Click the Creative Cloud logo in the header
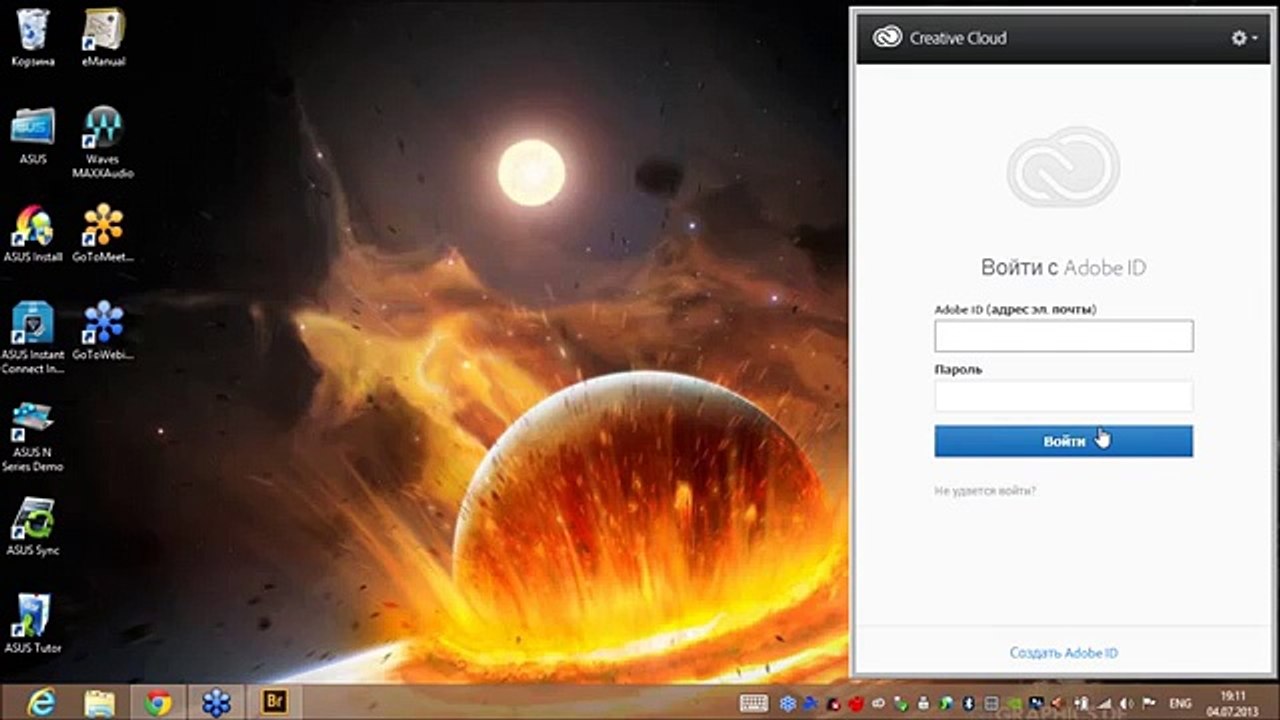This screenshot has height=720, width=1280. pyautogui.click(x=887, y=38)
